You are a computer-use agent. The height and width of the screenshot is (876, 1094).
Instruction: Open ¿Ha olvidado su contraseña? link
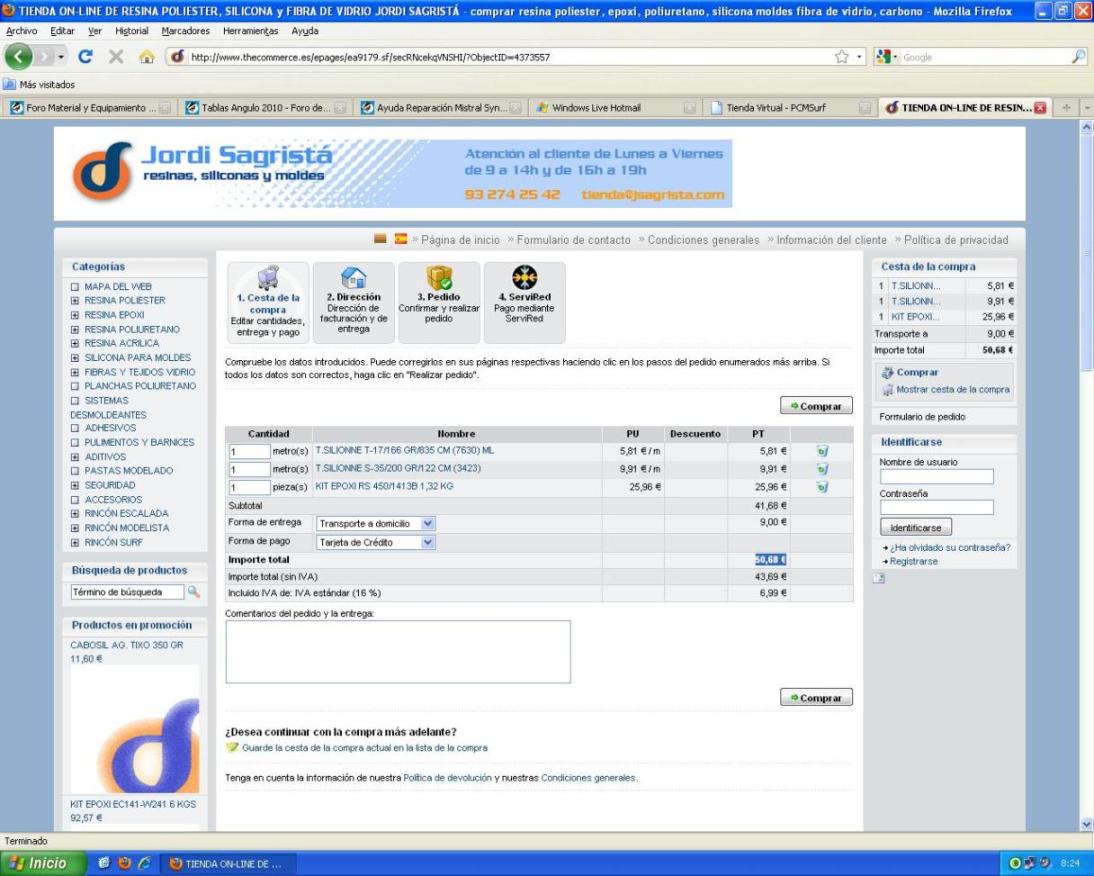click(950, 548)
